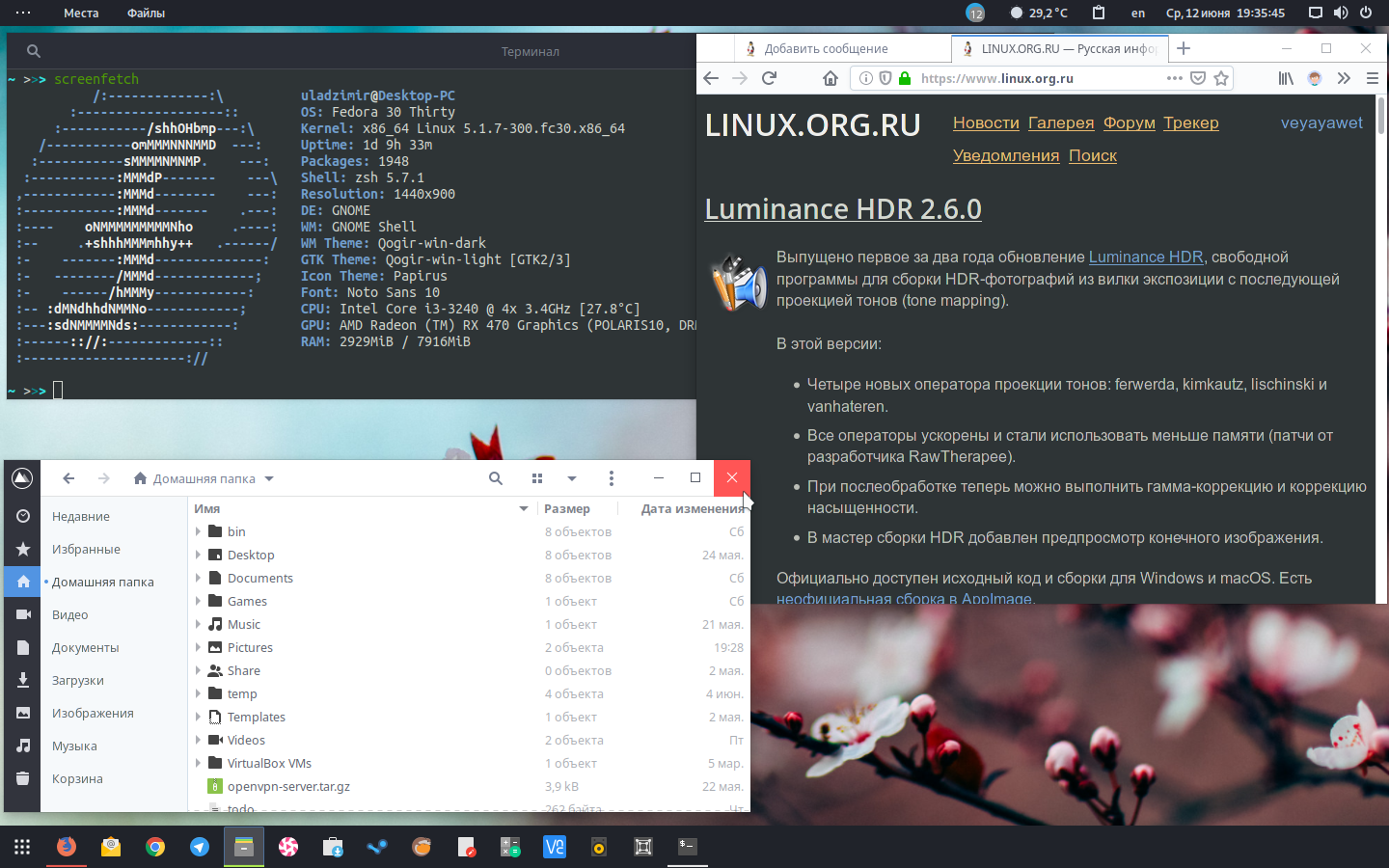The width and height of the screenshot is (1389, 868).
Task: Click the green padlock connection icon
Action: pos(905,78)
